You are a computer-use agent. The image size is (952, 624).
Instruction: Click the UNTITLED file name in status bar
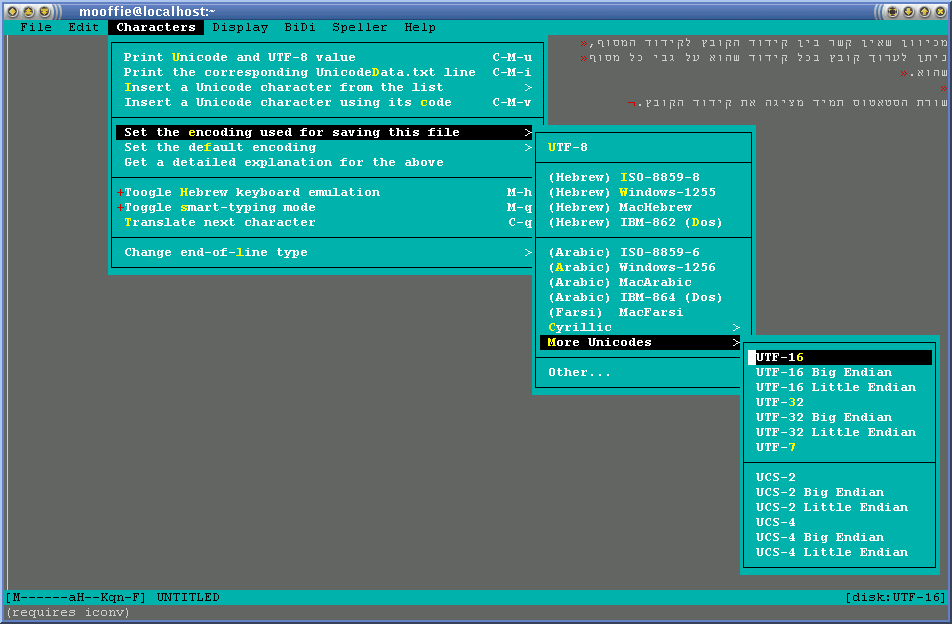(x=188, y=597)
